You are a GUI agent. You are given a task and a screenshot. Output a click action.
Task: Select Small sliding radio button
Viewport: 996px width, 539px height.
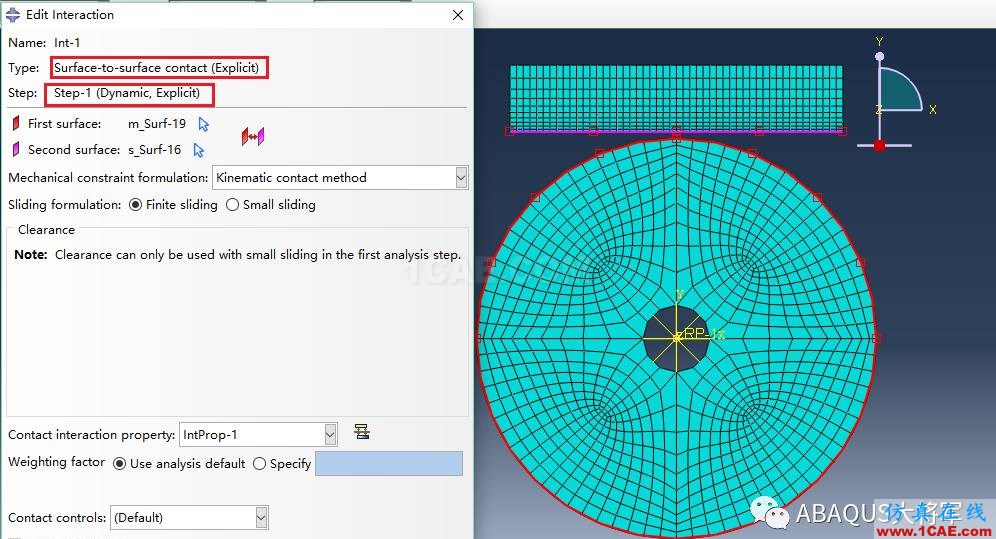click(232, 204)
